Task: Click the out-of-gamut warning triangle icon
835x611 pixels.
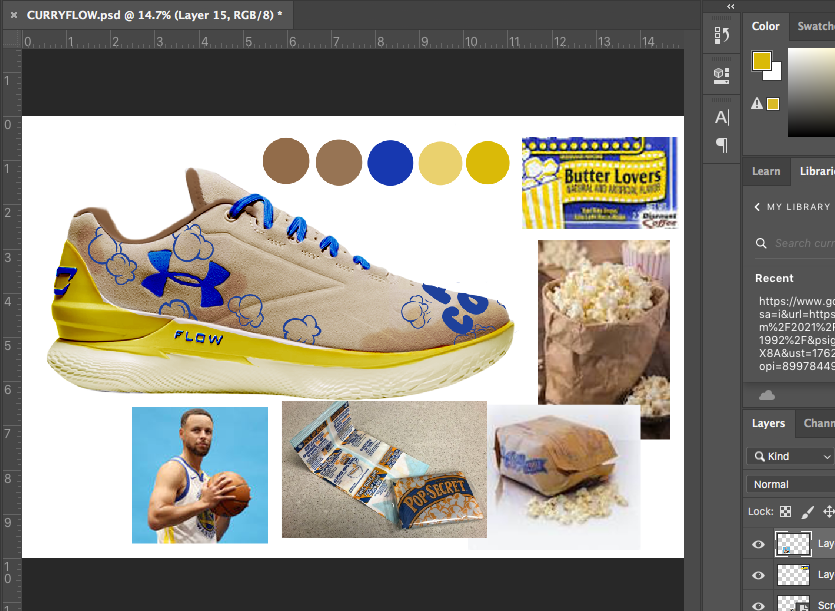Action: point(757,103)
